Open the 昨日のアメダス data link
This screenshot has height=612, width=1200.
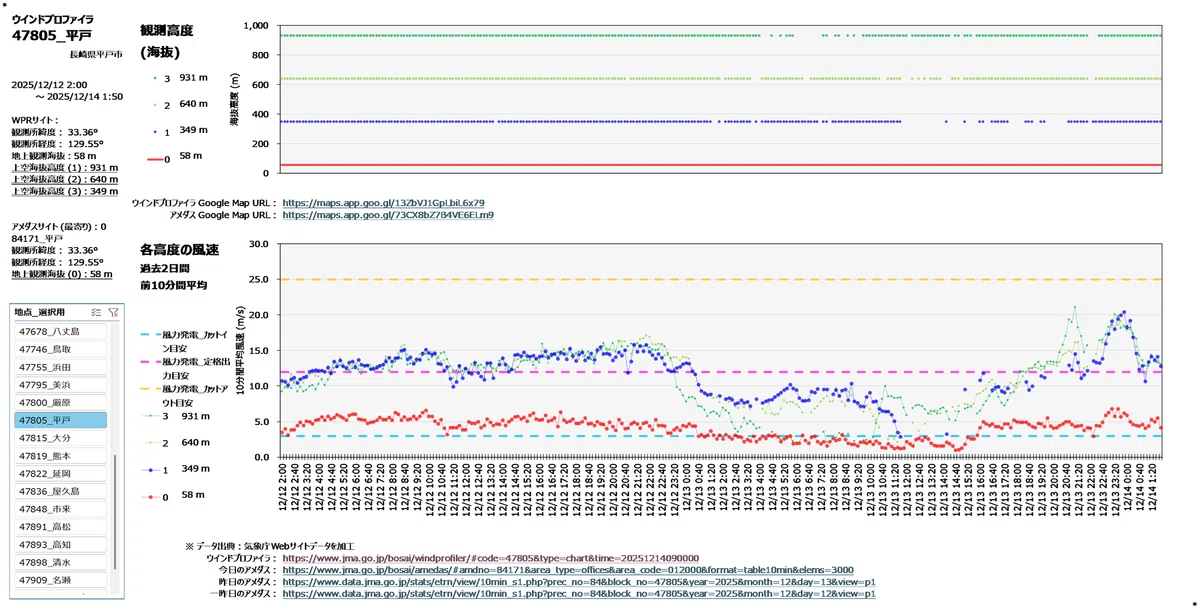pyautogui.click(x=579, y=582)
